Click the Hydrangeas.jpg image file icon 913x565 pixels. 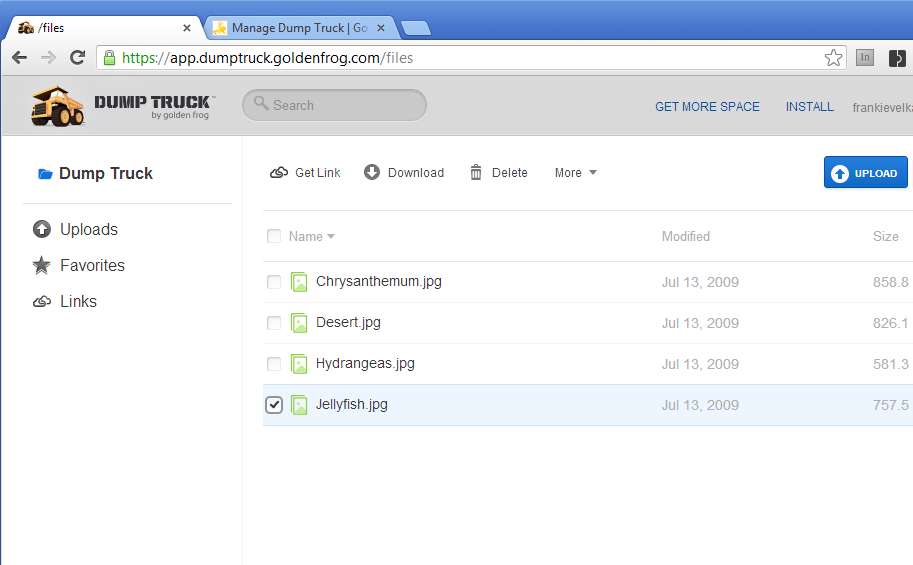pyautogui.click(x=299, y=364)
